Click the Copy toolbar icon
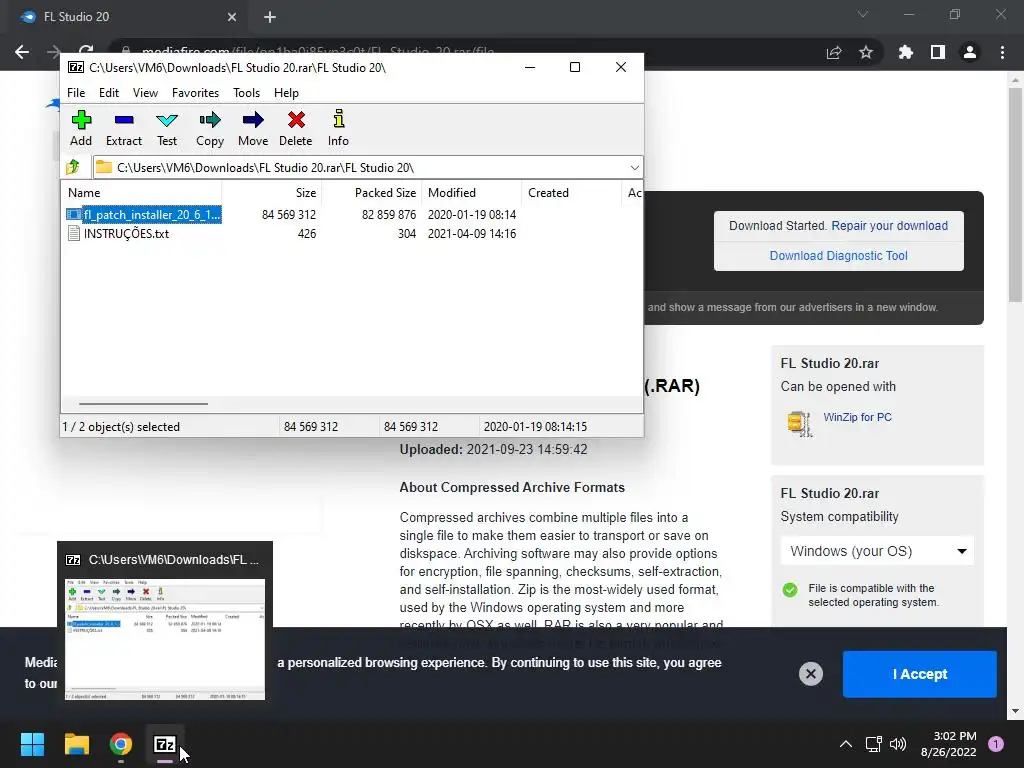This screenshot has height=768, width=1024. tap(210, 128)
